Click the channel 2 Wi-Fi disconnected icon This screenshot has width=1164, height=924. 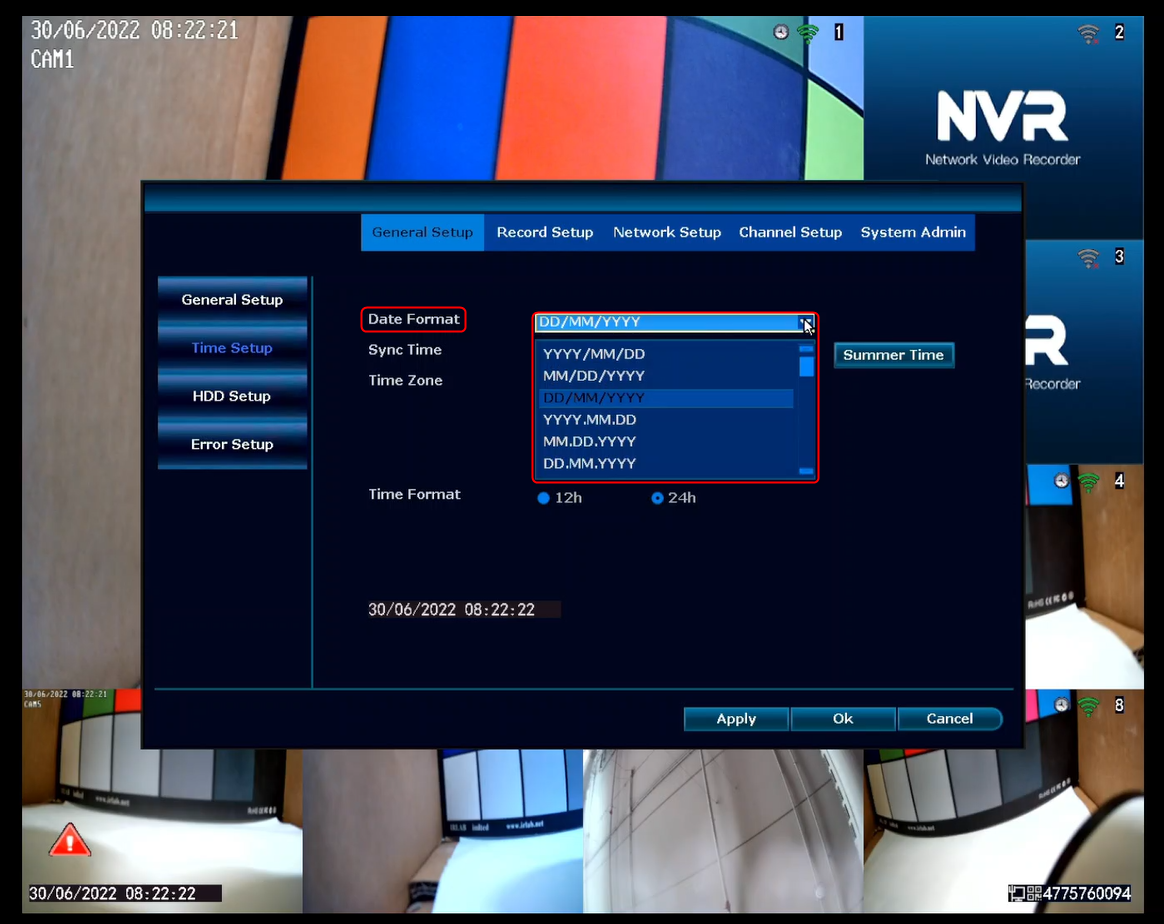click(x=1088, y=33)
